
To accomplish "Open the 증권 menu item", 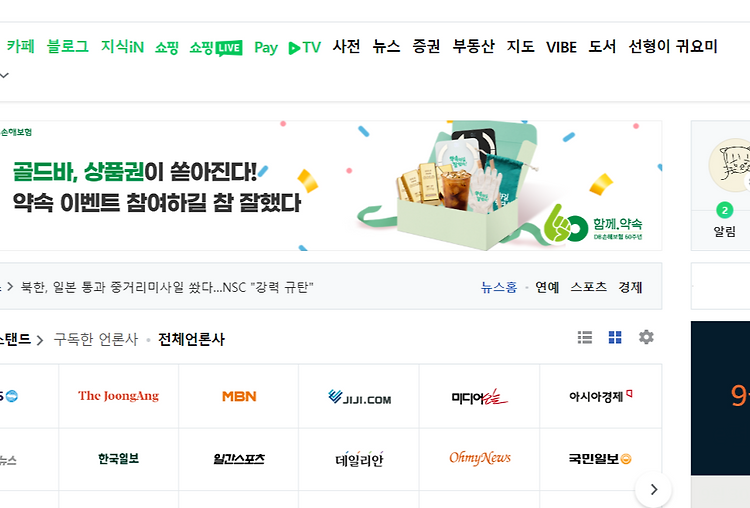I will click(426, 46).
